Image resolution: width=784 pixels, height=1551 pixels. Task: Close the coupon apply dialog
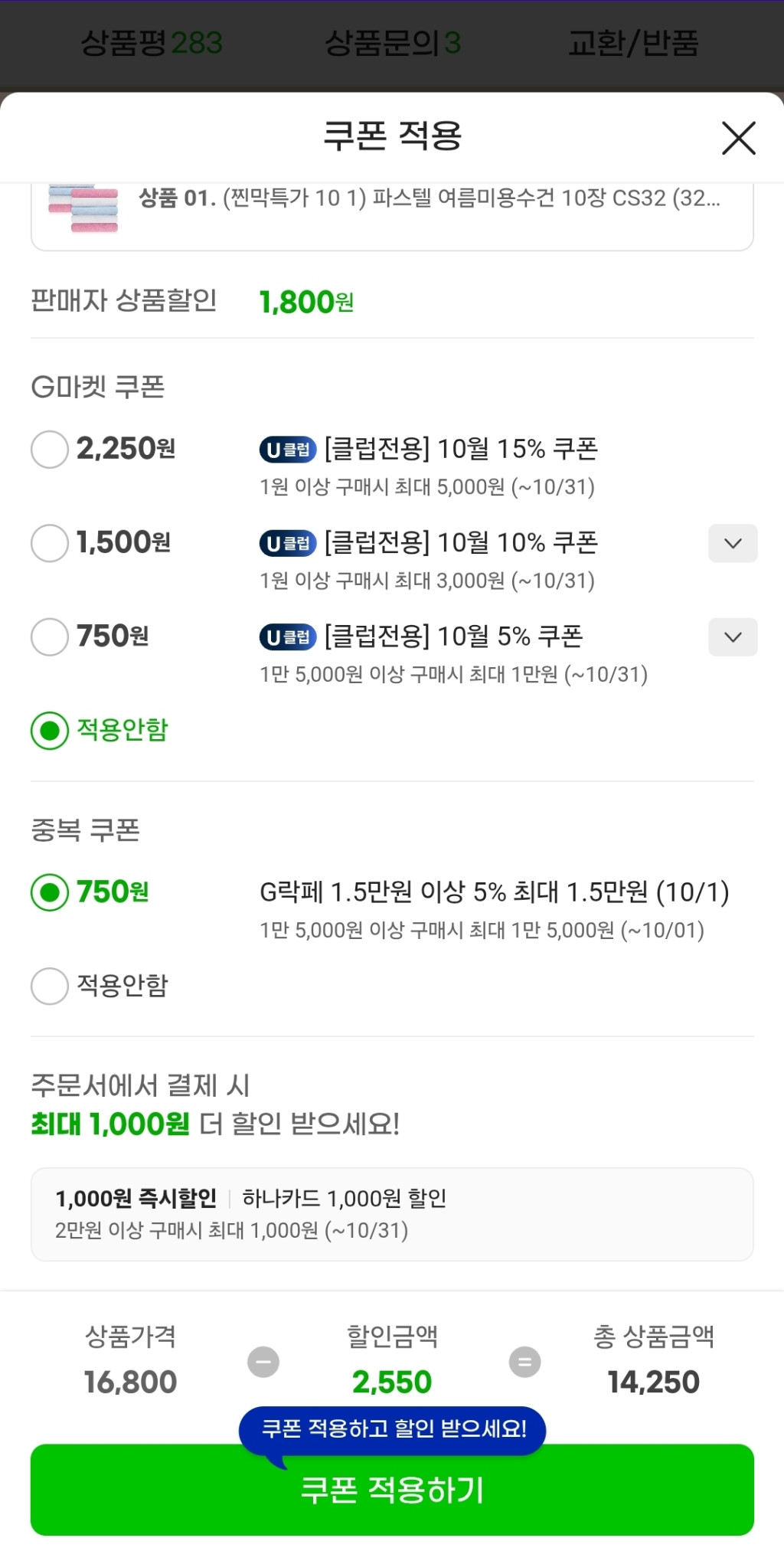click(738, 138)
